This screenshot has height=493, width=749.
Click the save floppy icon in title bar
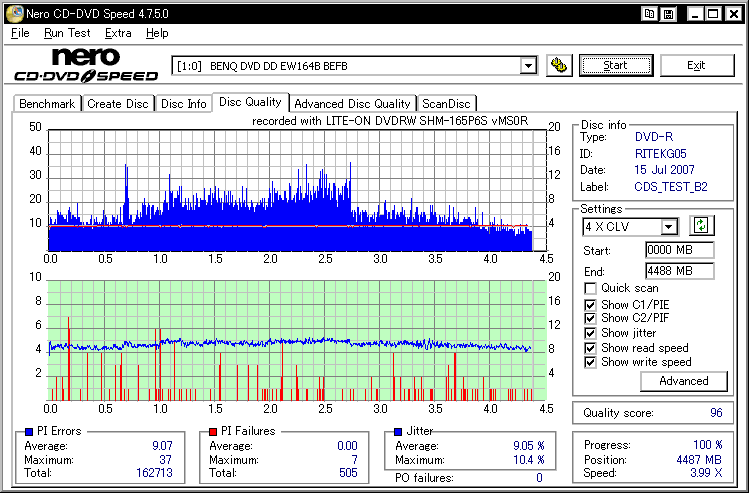(669, 14)
